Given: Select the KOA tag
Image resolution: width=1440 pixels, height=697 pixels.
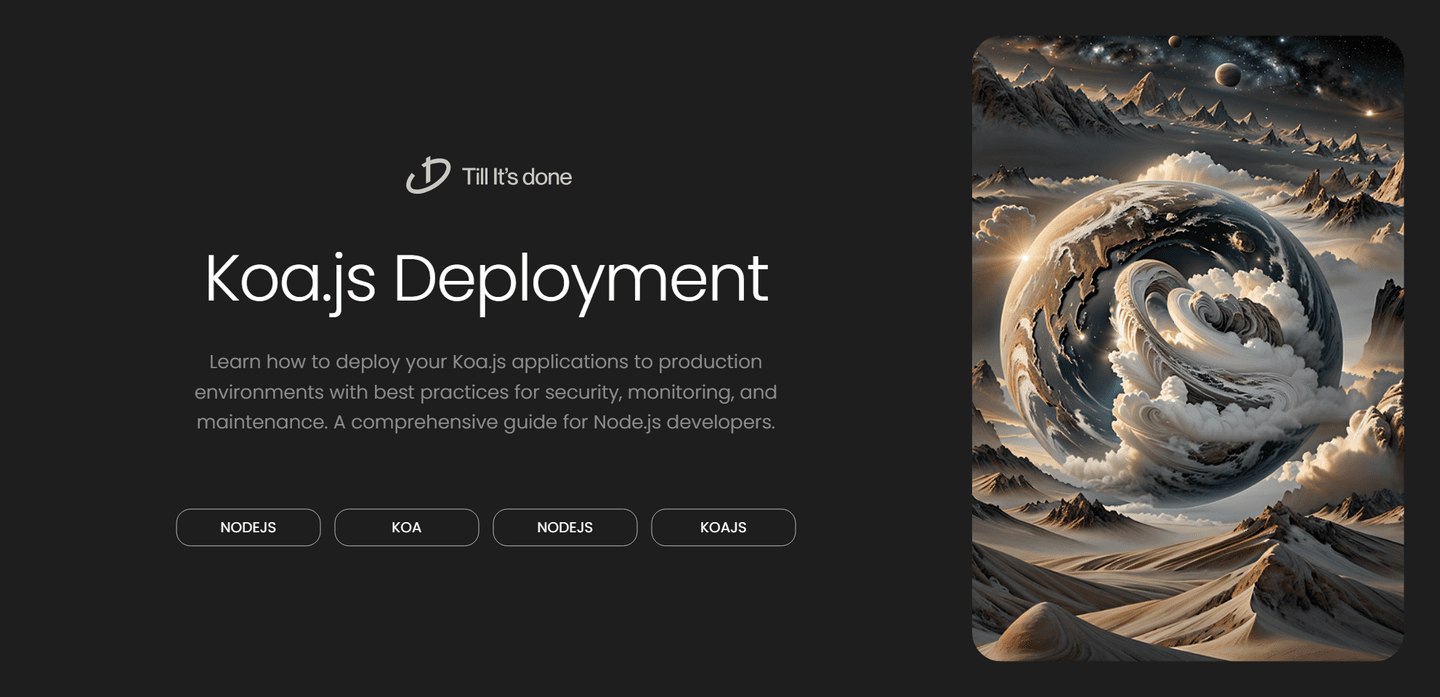Looking at the screenshot, I should pyautogui.click(x=406, y=527).
